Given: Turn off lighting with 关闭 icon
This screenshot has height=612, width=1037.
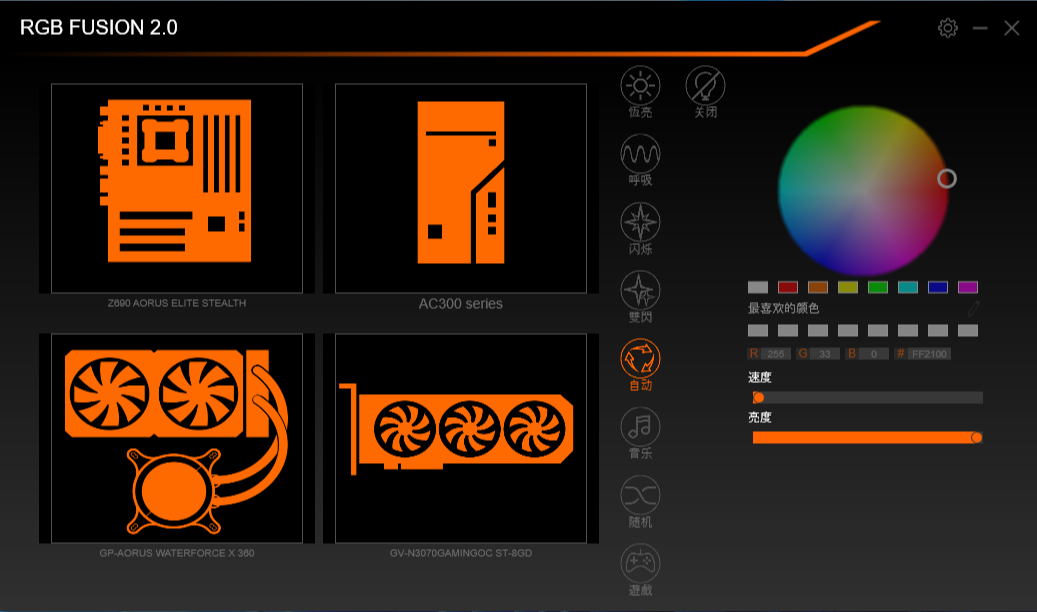Looking at the screenshot, I should (x=705, y=86).
